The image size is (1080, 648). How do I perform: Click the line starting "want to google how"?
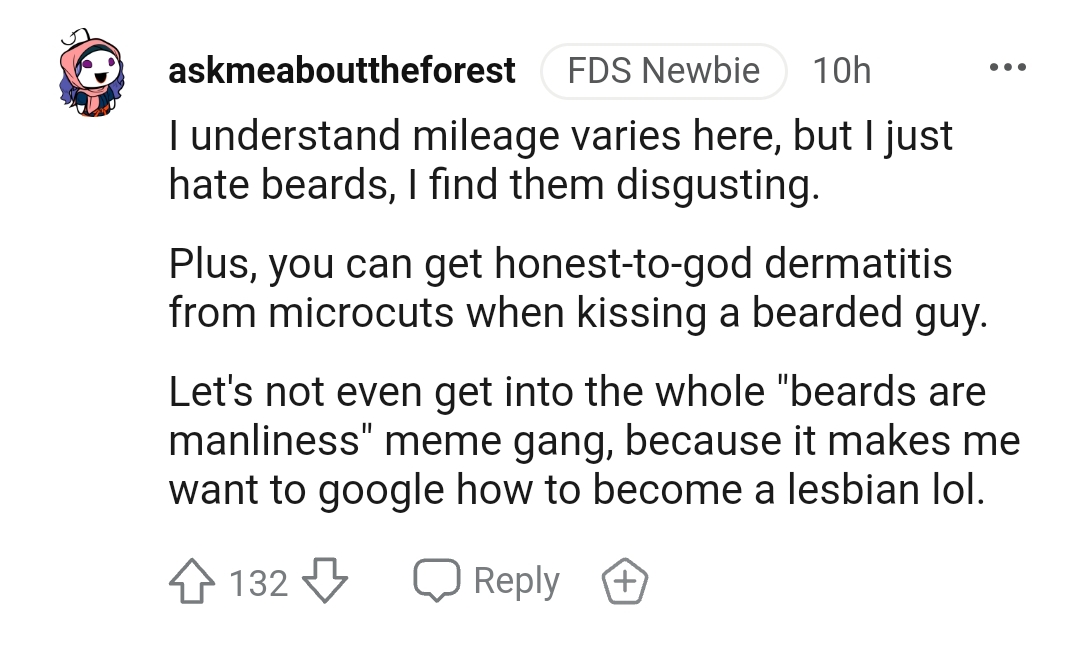coord(577,490)
